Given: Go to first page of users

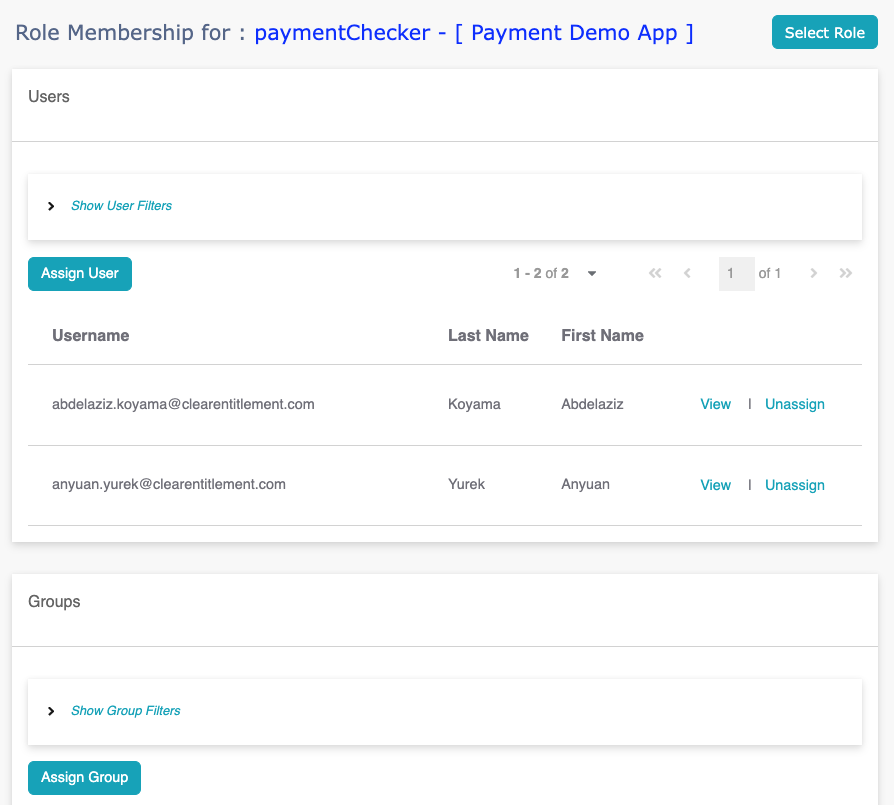Looking at the screenshot, I should click(x=655, y=274).
